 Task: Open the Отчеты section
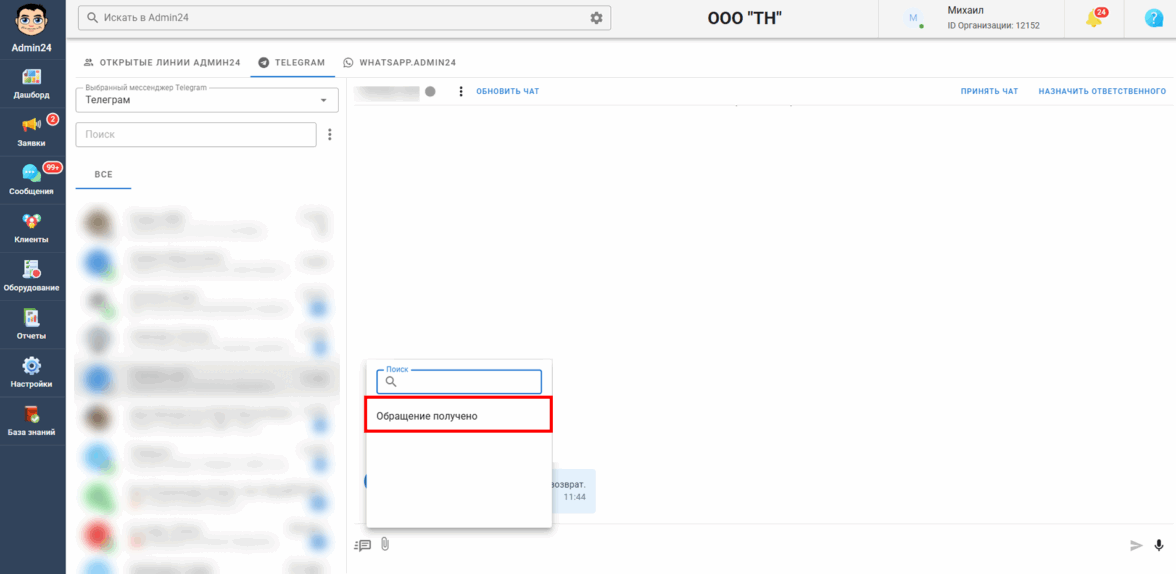[32, 325]
